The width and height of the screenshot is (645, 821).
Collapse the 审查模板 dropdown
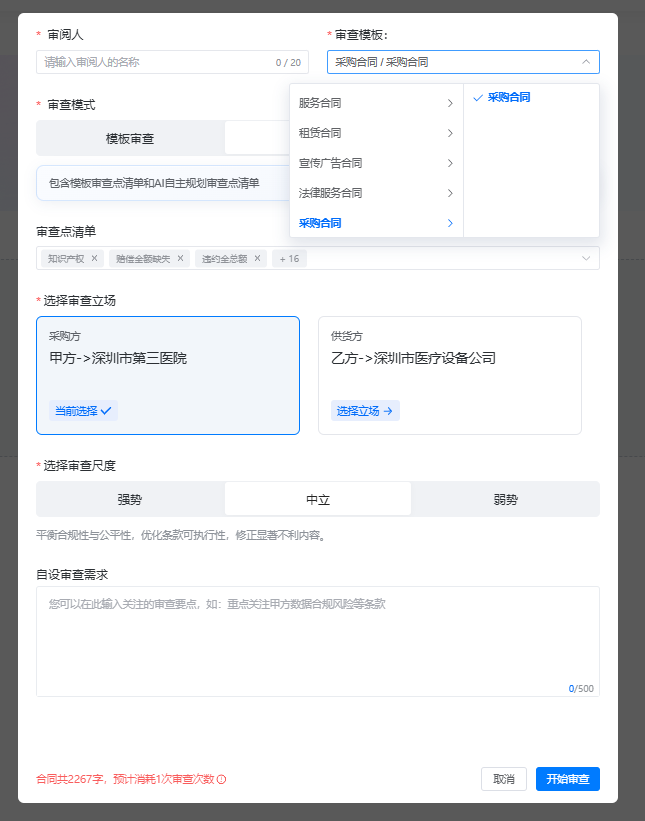click(585, 62)
